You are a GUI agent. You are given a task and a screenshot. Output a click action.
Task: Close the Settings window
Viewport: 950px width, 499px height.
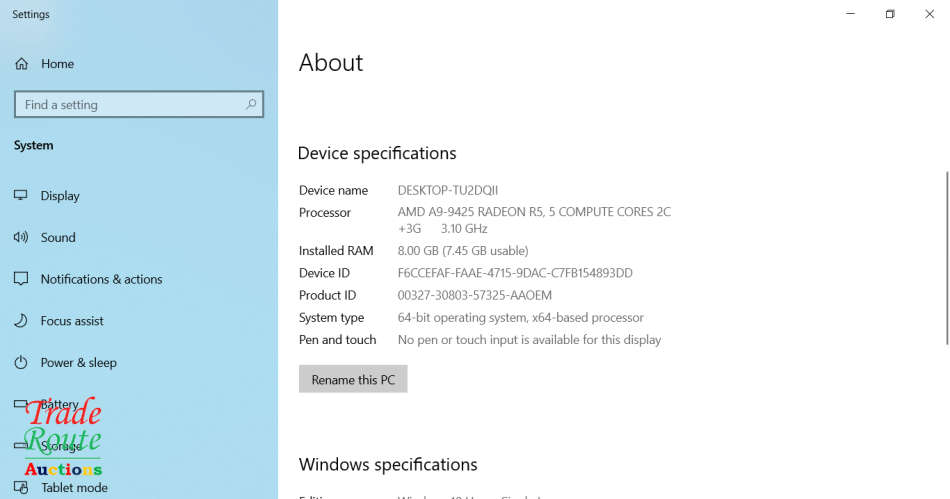click(928, 14)
